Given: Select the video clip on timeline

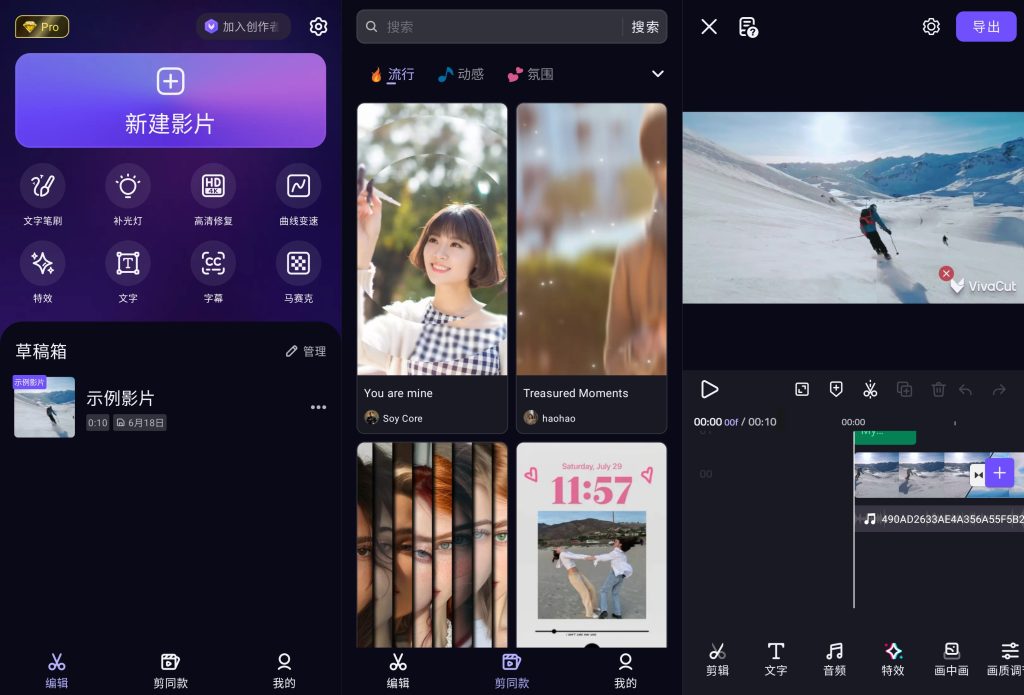Looking at the screenshot, I should (x=911, y=475).
